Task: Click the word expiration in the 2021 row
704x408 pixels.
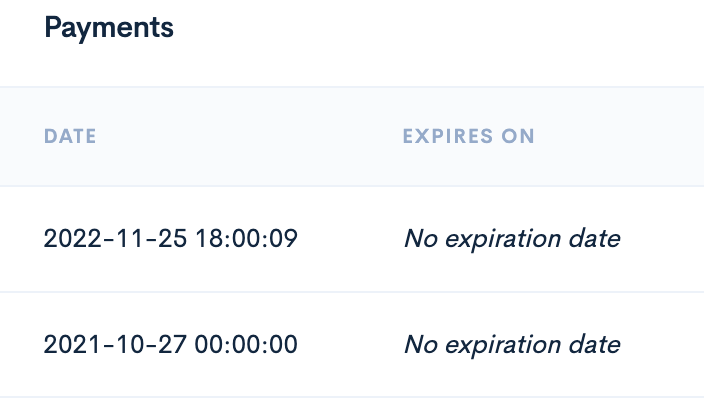Action: point(503,346)
